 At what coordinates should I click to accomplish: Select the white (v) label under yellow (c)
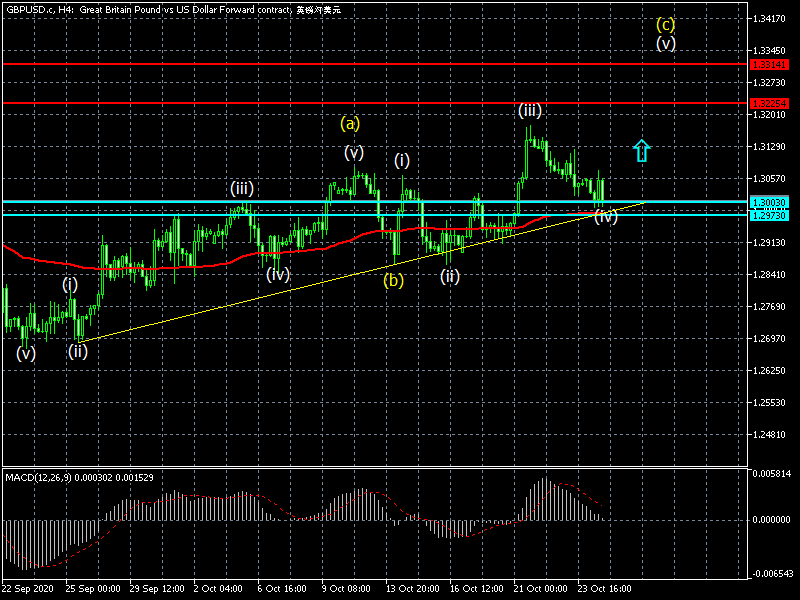coord(666,43)
